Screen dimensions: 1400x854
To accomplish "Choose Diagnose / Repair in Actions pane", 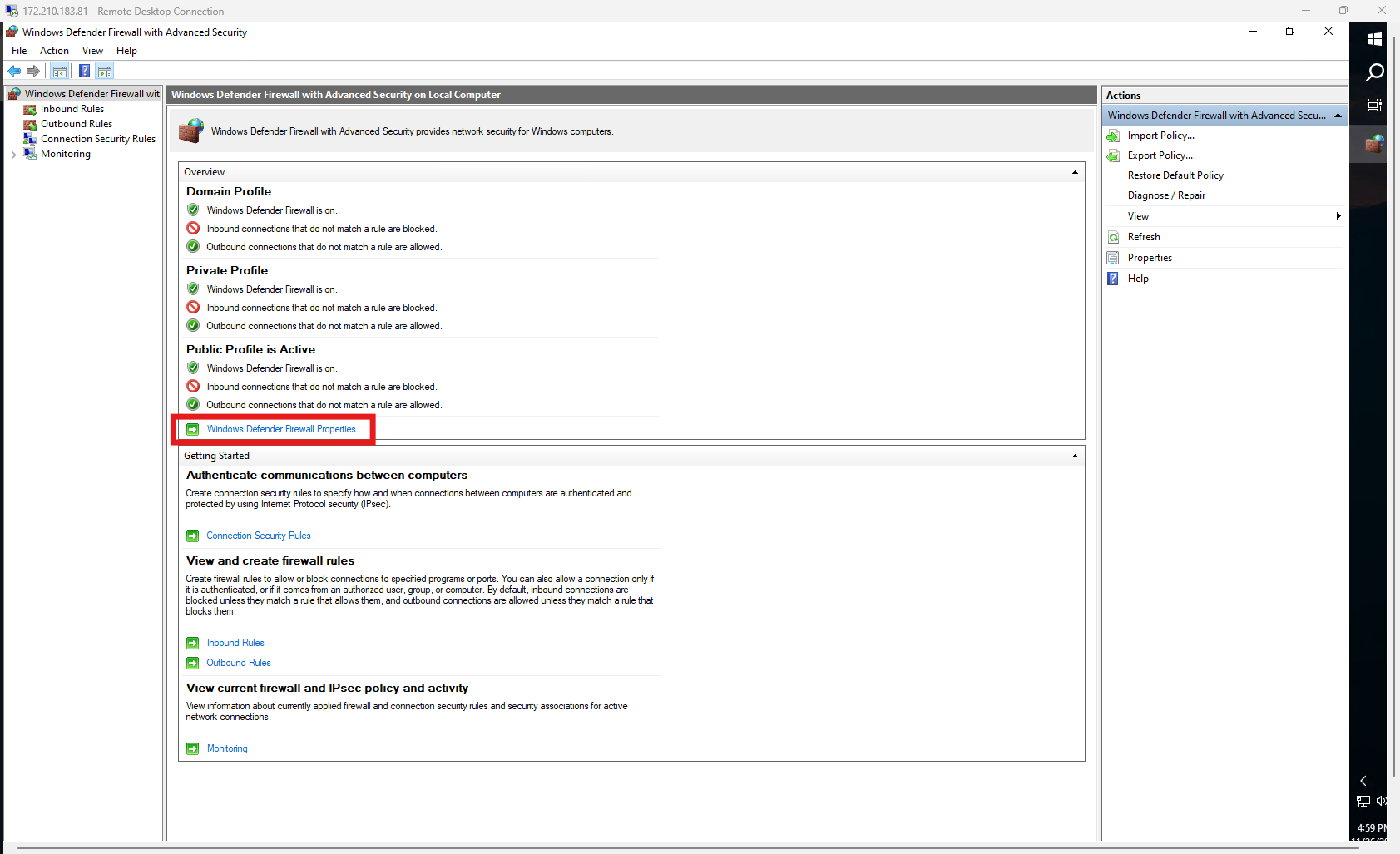I will [1166, 195].
